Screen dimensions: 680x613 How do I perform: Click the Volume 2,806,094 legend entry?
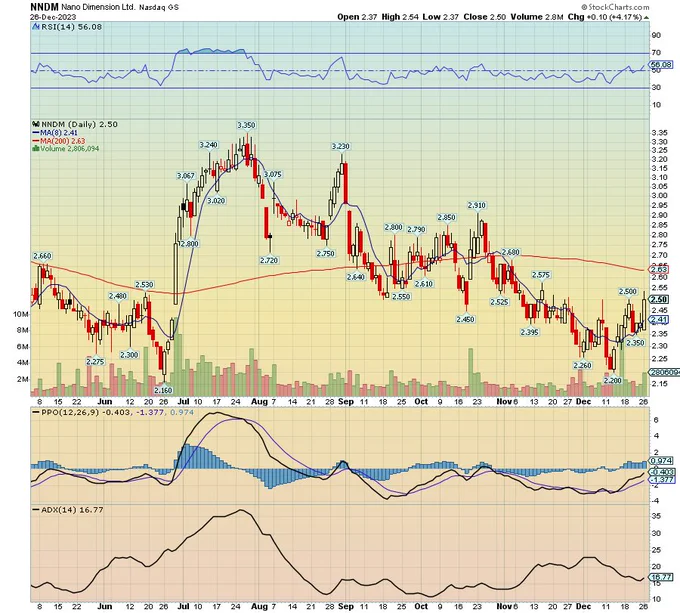pos(66,149)
